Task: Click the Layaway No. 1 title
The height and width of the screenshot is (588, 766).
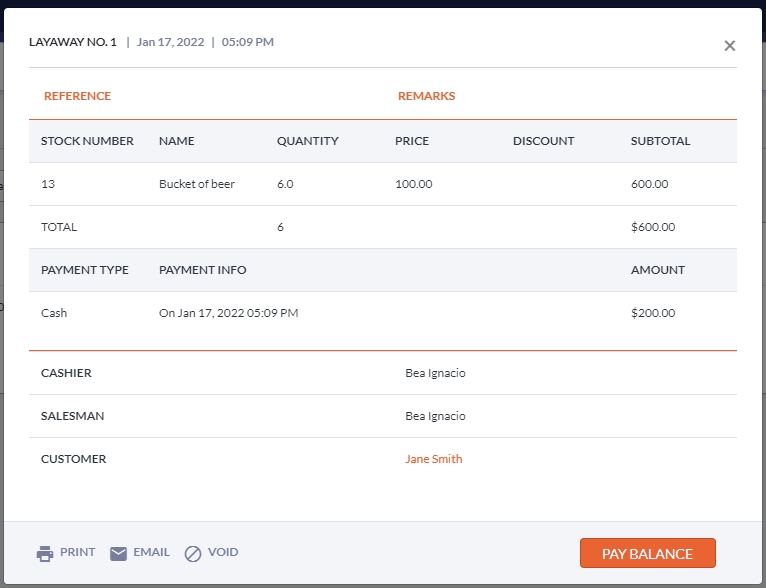Action: 72,42
